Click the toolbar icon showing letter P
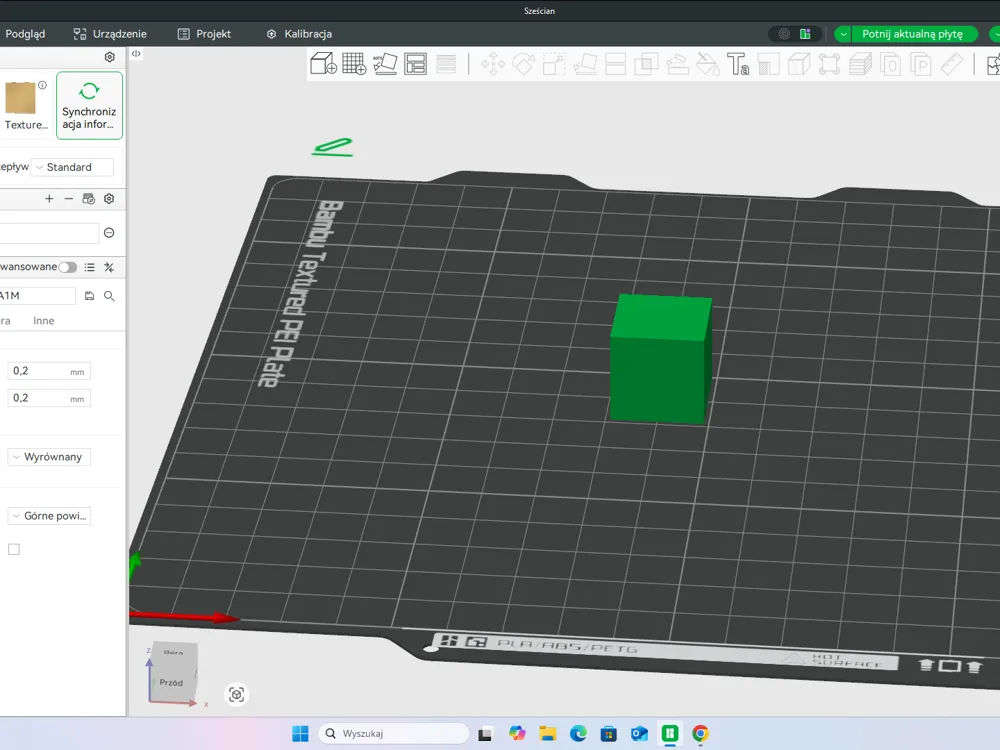1000x750 pixels. pos(921,64)
